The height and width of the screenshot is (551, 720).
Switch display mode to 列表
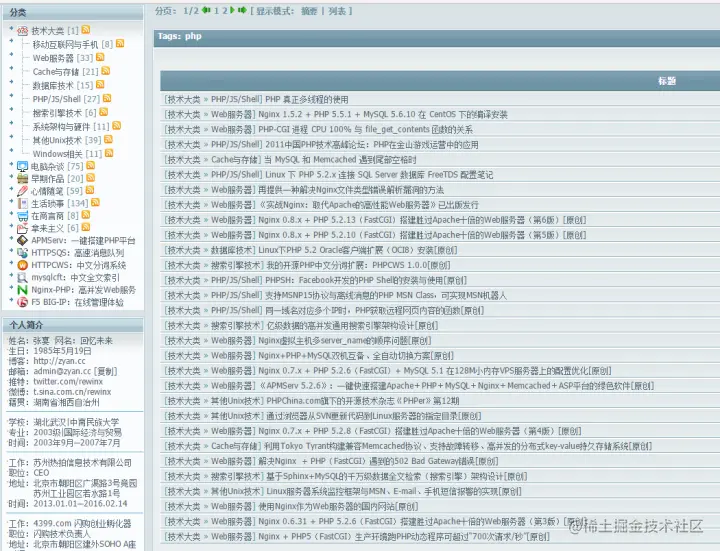337,11
